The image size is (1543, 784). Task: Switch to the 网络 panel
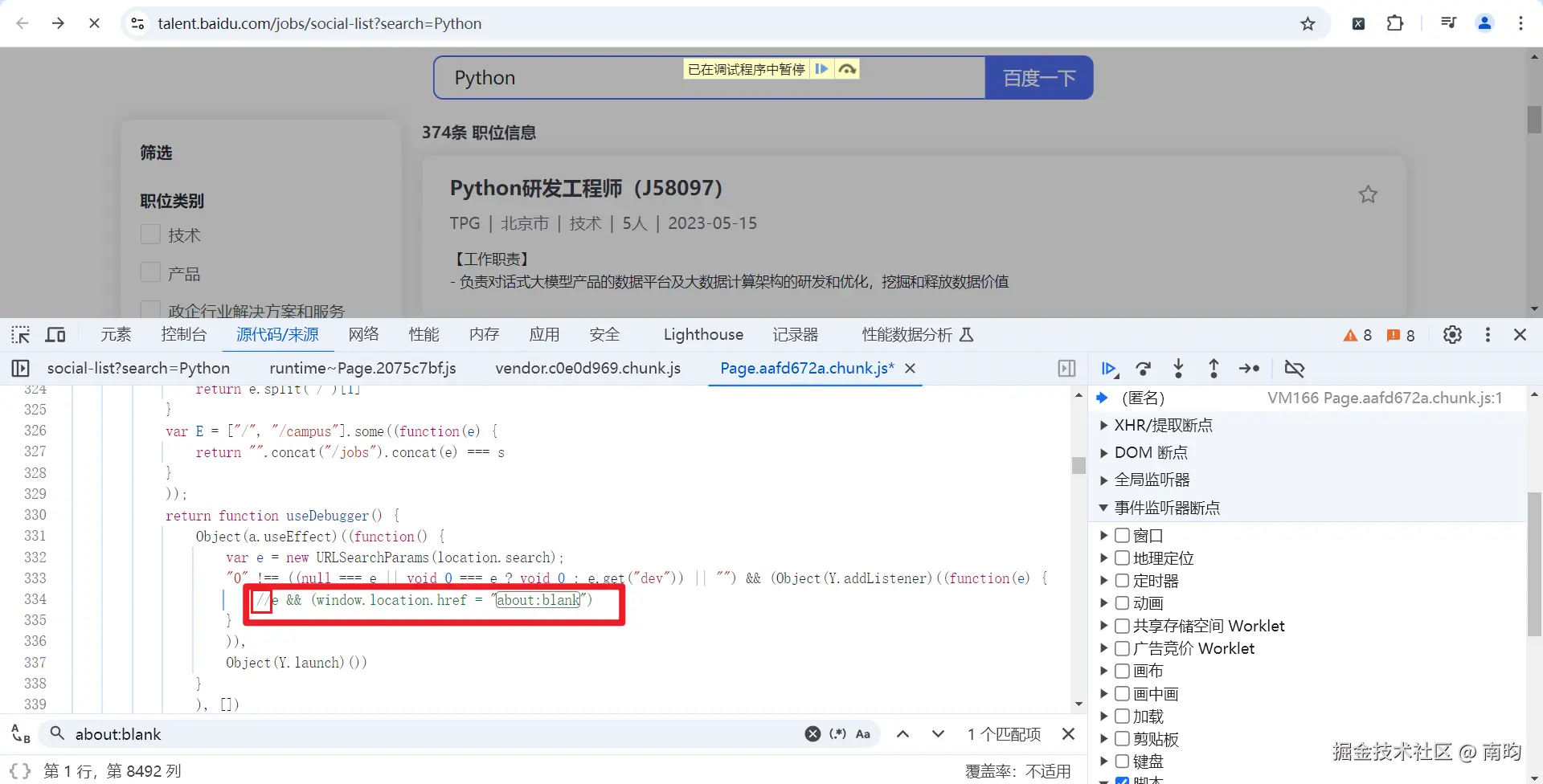[x=363, y=334]
